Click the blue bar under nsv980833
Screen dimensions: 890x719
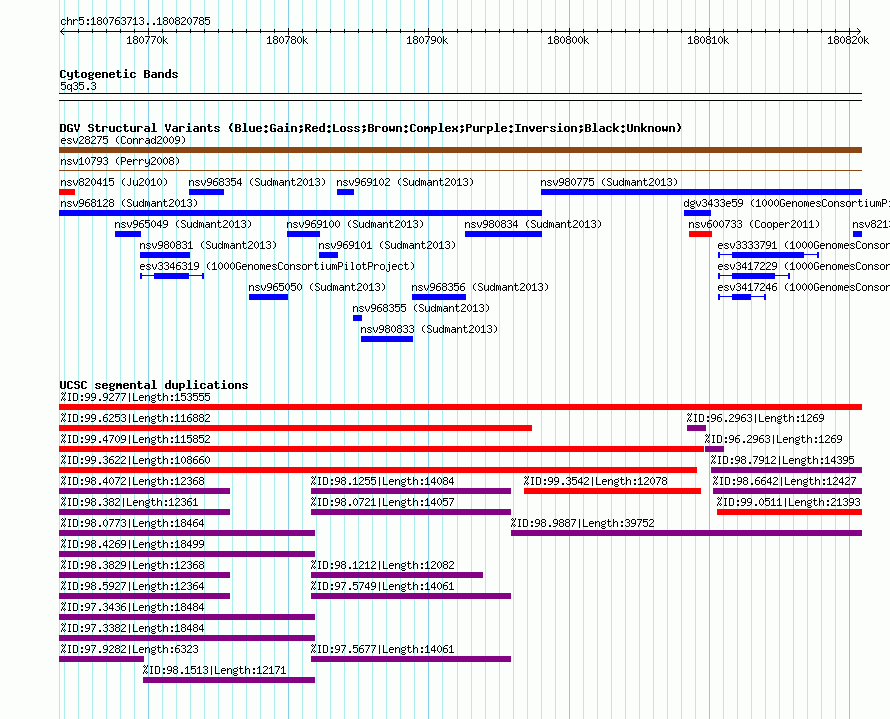(387, 339)
